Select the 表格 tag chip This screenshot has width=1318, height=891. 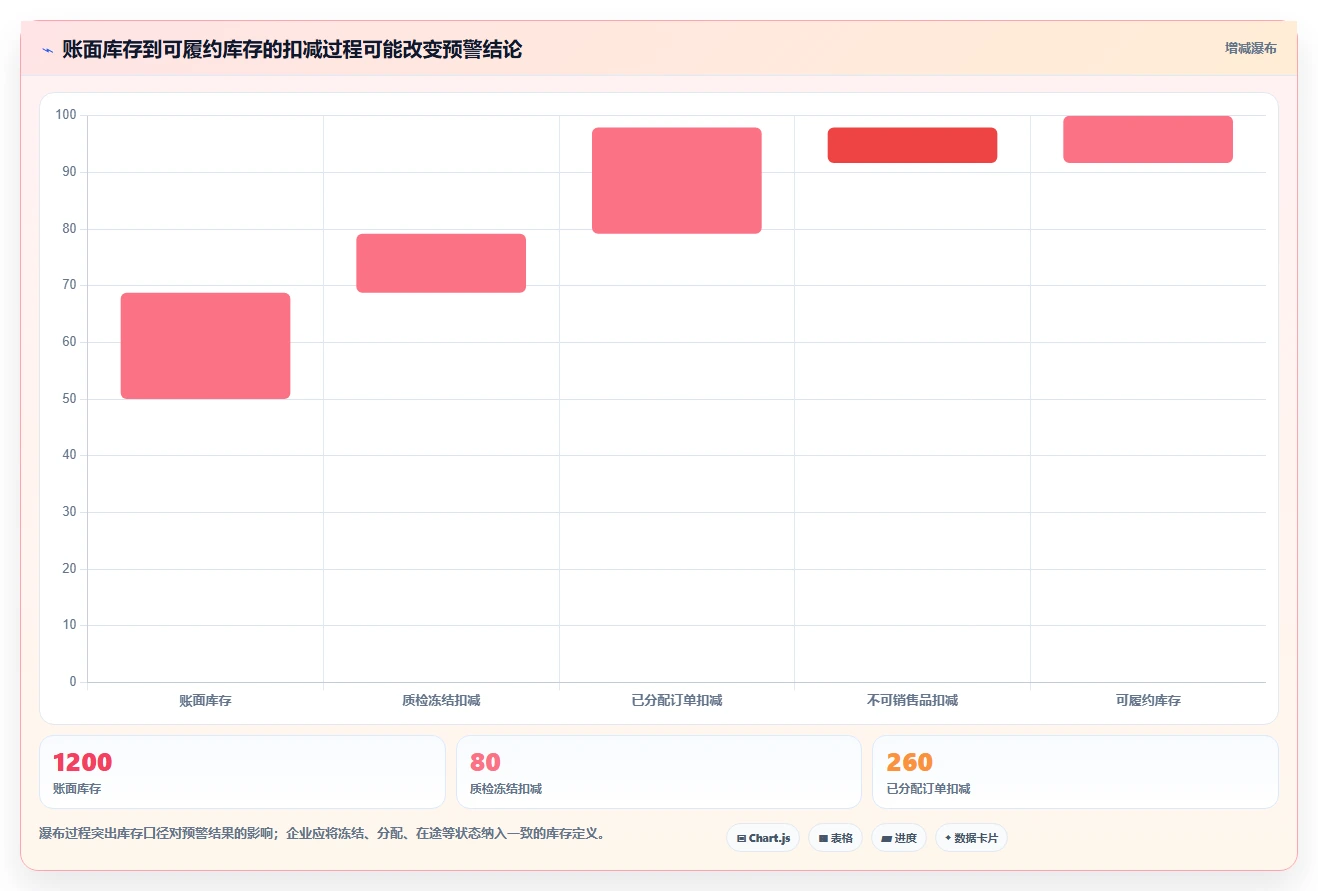click(x=835, y=838)
